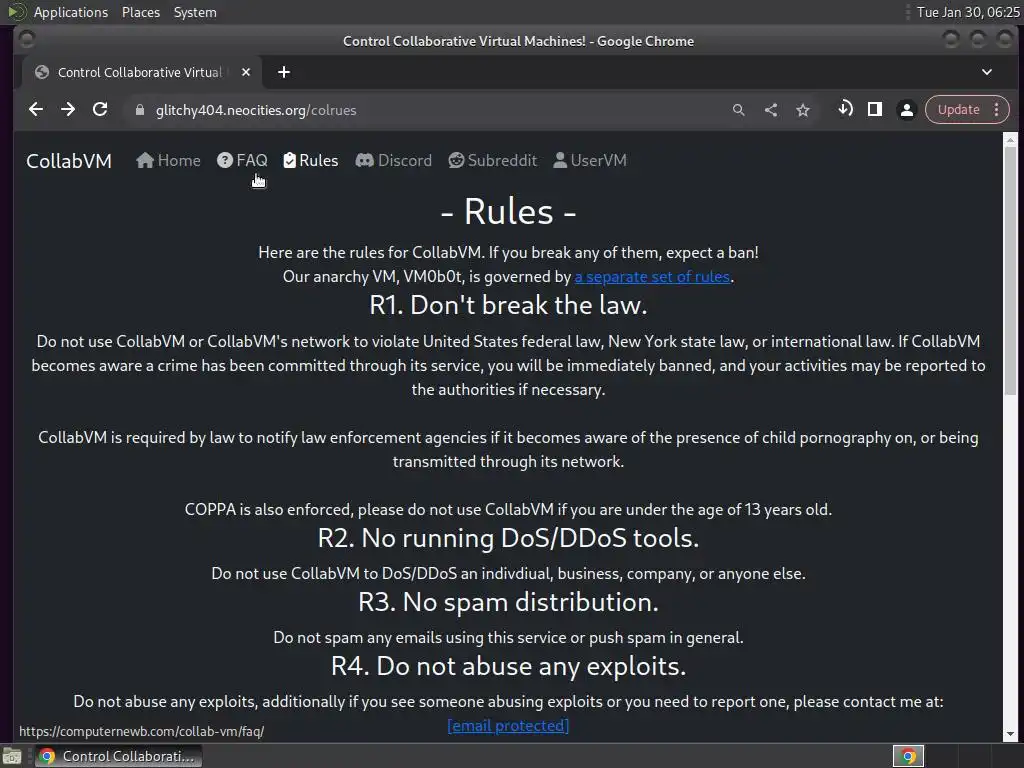Open the Chrome downloads icon
The height and width of the screenshot is (768, 1024).
pyautogui.click(x=845, y=109)
